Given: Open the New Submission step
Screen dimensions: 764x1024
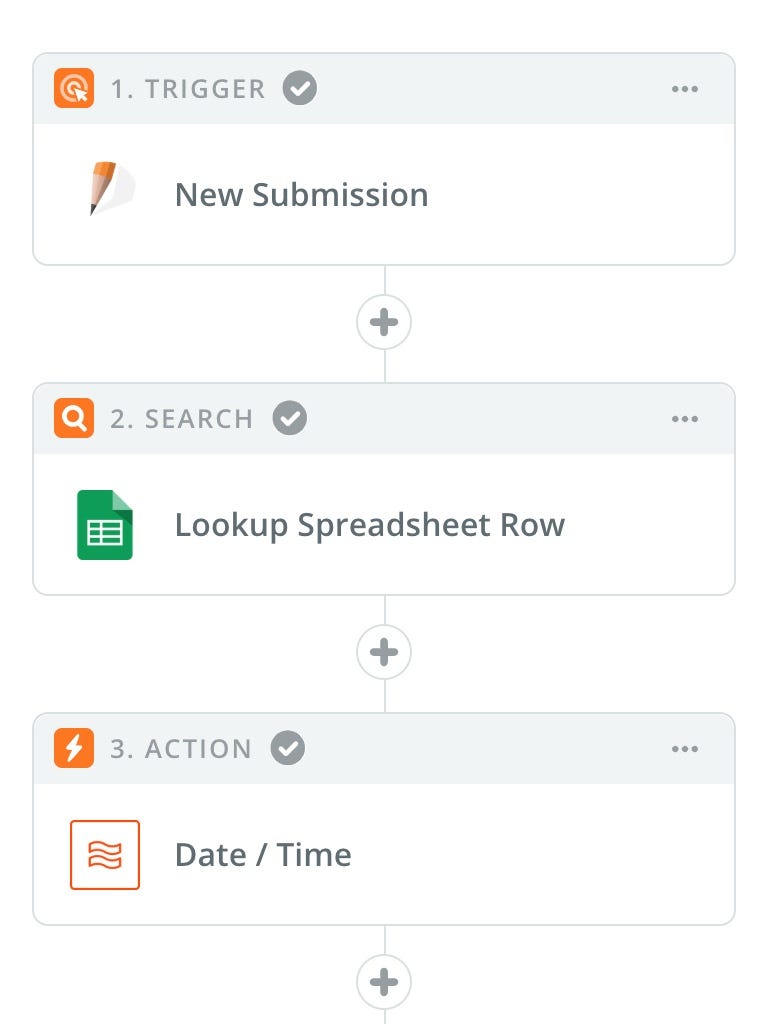Looking at the screenshot, I should (384, 195).
